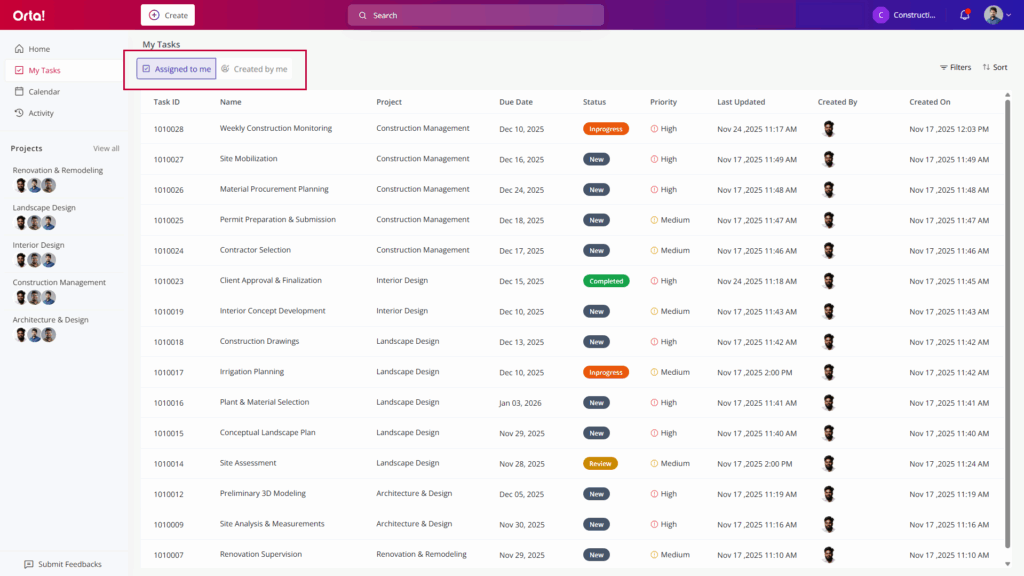Click the Home sidebar icon
Viewport: 1024px width, 576px height.
pyautogui.click(x=19, y=49)
